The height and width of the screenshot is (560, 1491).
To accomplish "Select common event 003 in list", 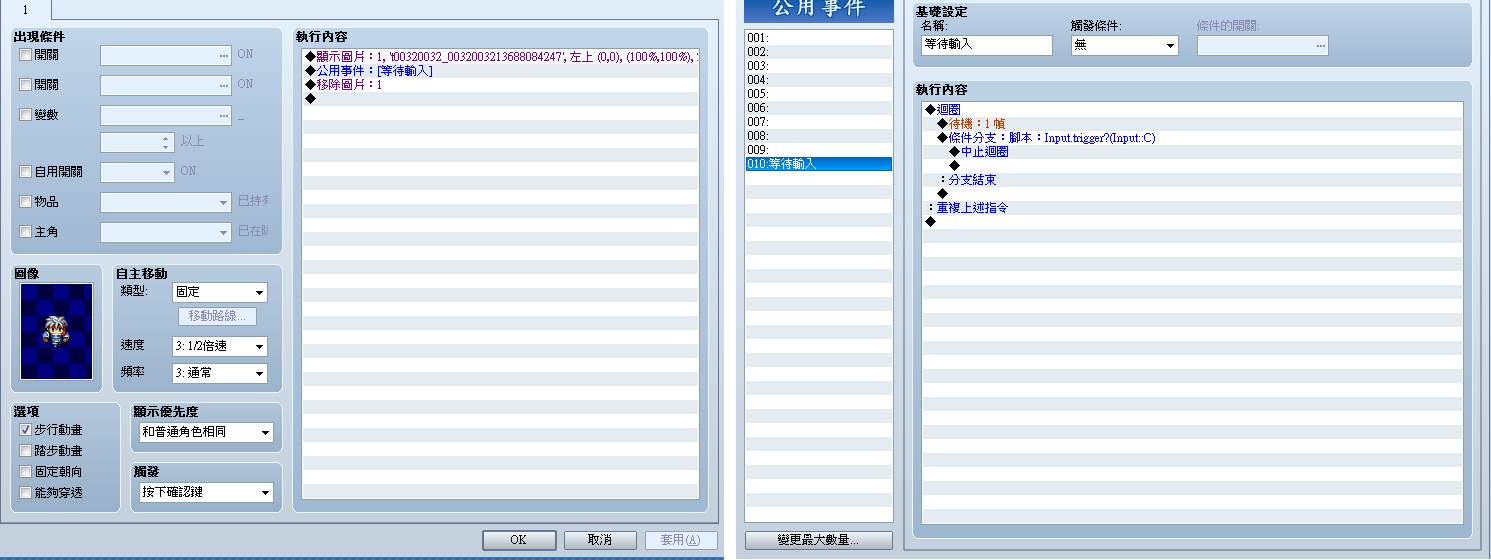I will coord(819,66).
